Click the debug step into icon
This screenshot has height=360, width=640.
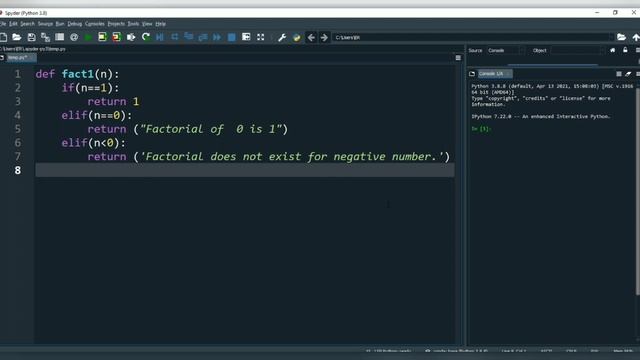coord(189,37)
